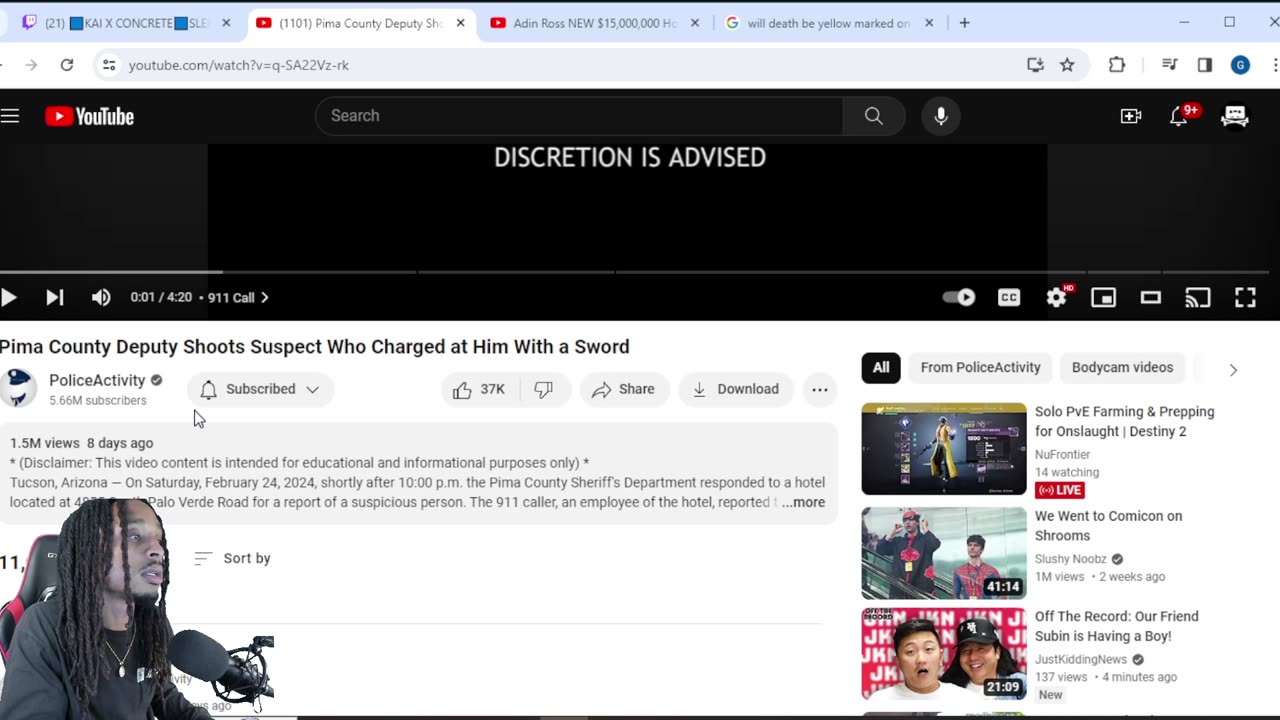
Task: Visit the NuFrontier channel
Action: (1063, 454)
